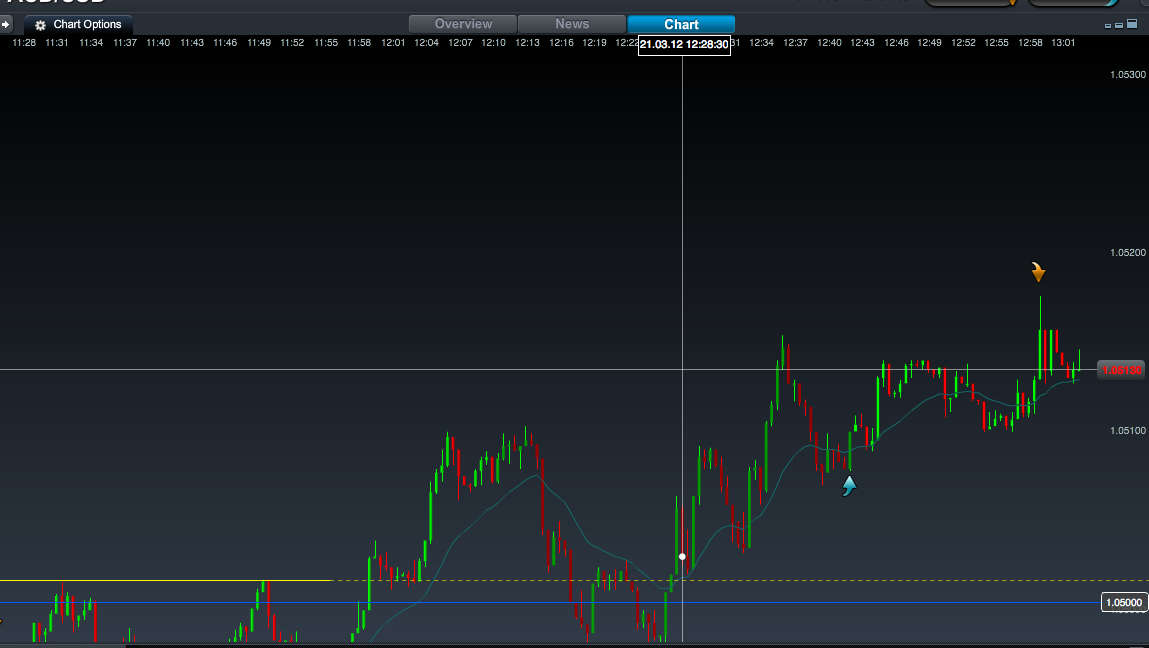1149x648 pixels.
Task: Click the 12:10 time axis label
Action: pos(493,43)
